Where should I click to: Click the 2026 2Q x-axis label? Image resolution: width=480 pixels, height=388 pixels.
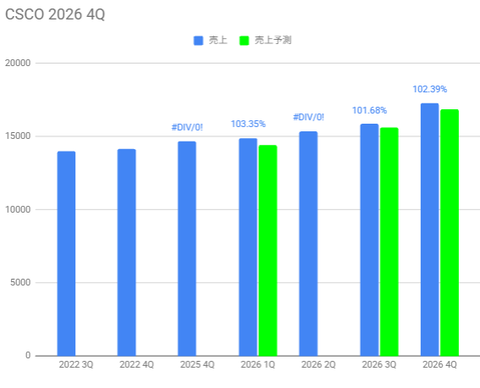coord(318,365)
